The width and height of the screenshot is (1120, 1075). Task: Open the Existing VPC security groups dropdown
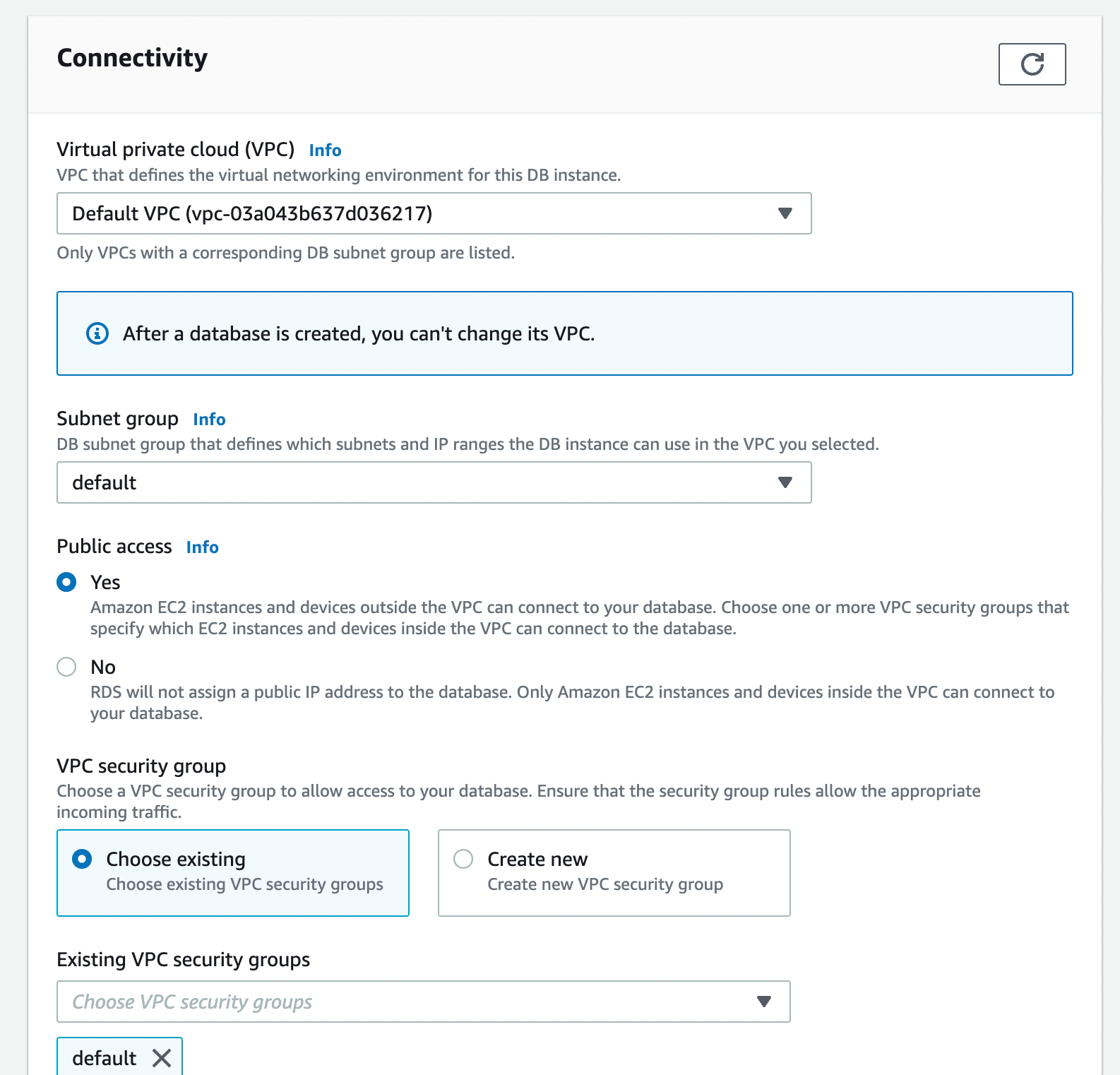pos(423,1002)
